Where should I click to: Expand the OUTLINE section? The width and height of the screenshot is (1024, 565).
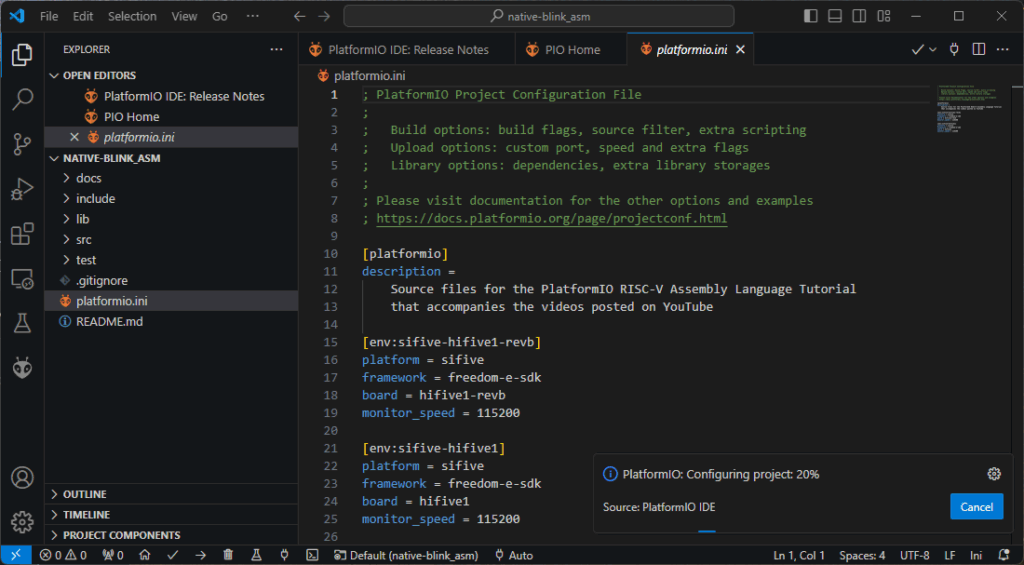click(x=85, y=494)
